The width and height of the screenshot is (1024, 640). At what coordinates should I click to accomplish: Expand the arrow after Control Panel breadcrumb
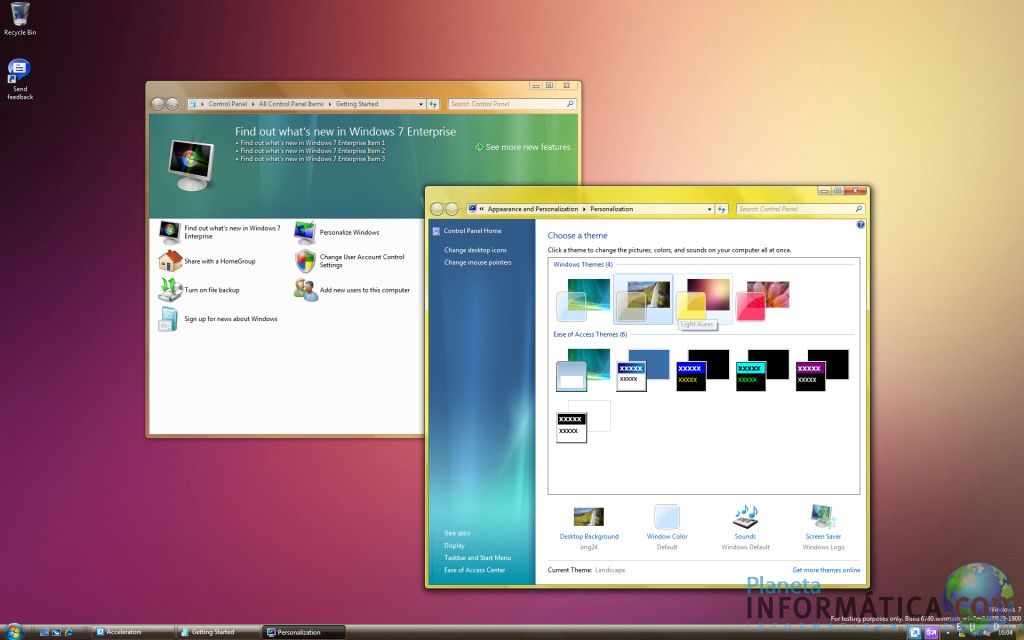(x=253, y=104)
